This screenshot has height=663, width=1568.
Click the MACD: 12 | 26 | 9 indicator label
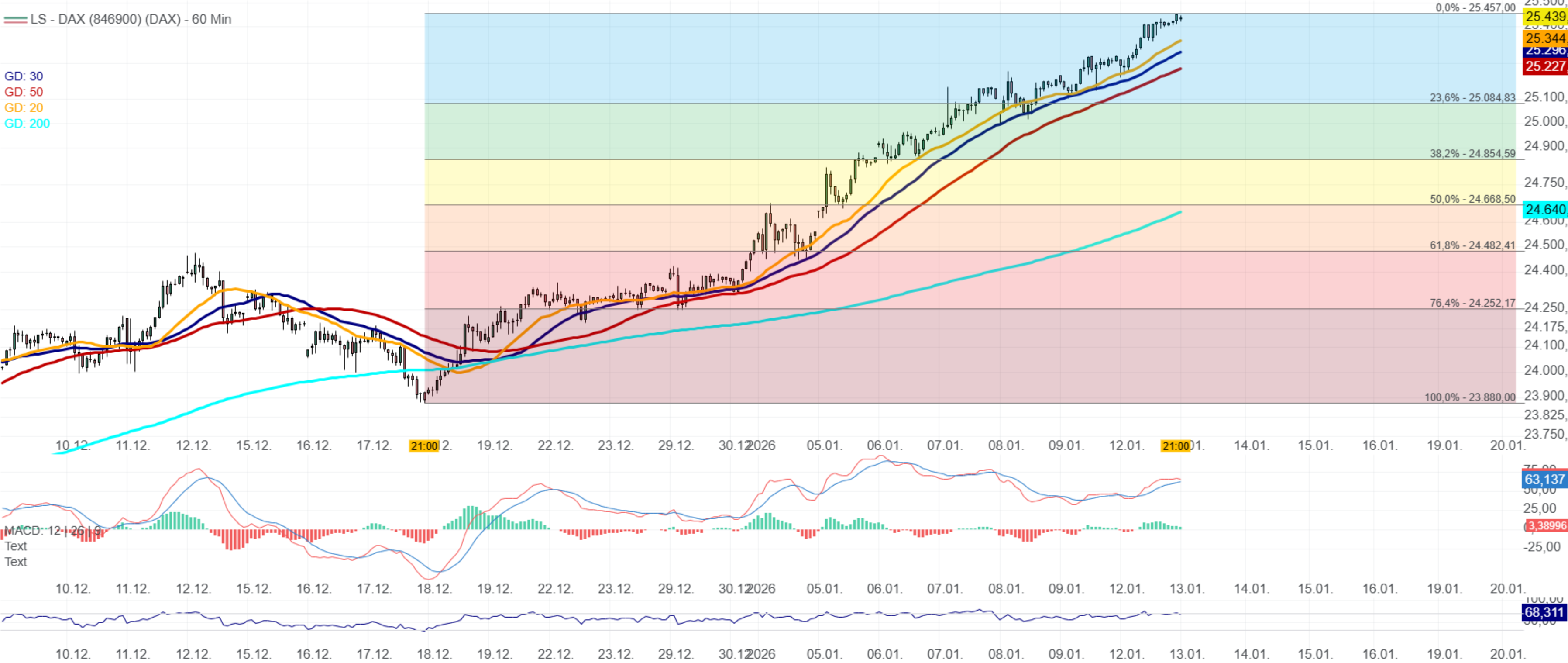click(52, 530)
